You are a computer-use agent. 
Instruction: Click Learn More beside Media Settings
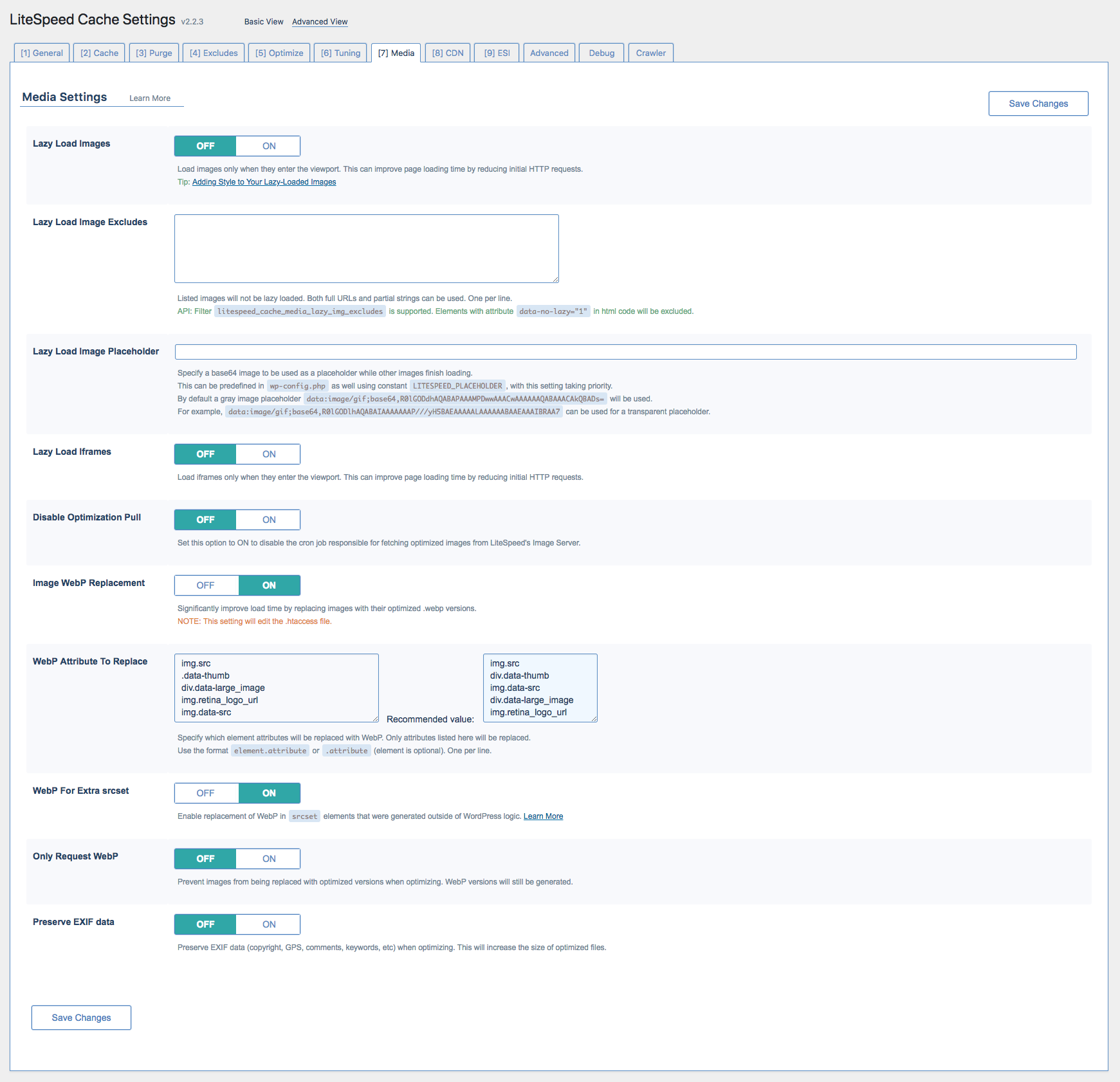pyautogui.click(x=150, y=98)
